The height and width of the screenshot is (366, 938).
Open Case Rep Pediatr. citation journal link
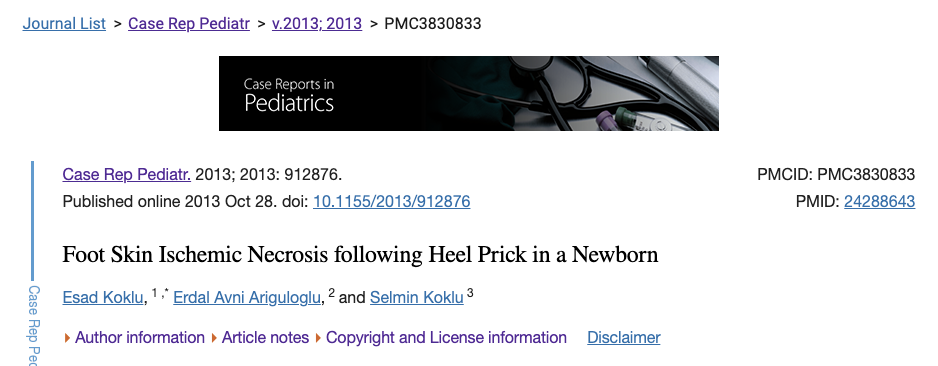(127, 175)
